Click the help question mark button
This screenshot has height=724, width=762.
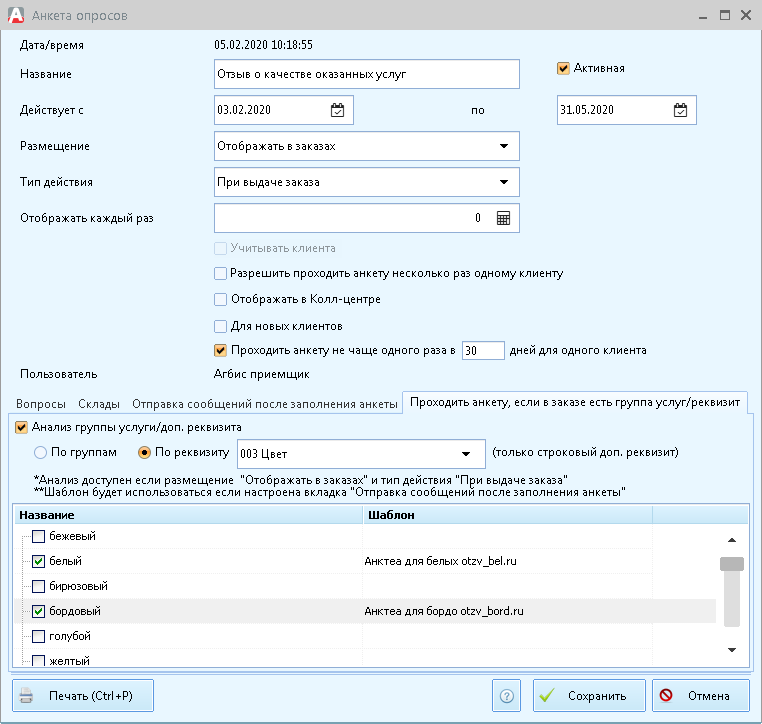[506, 696]
